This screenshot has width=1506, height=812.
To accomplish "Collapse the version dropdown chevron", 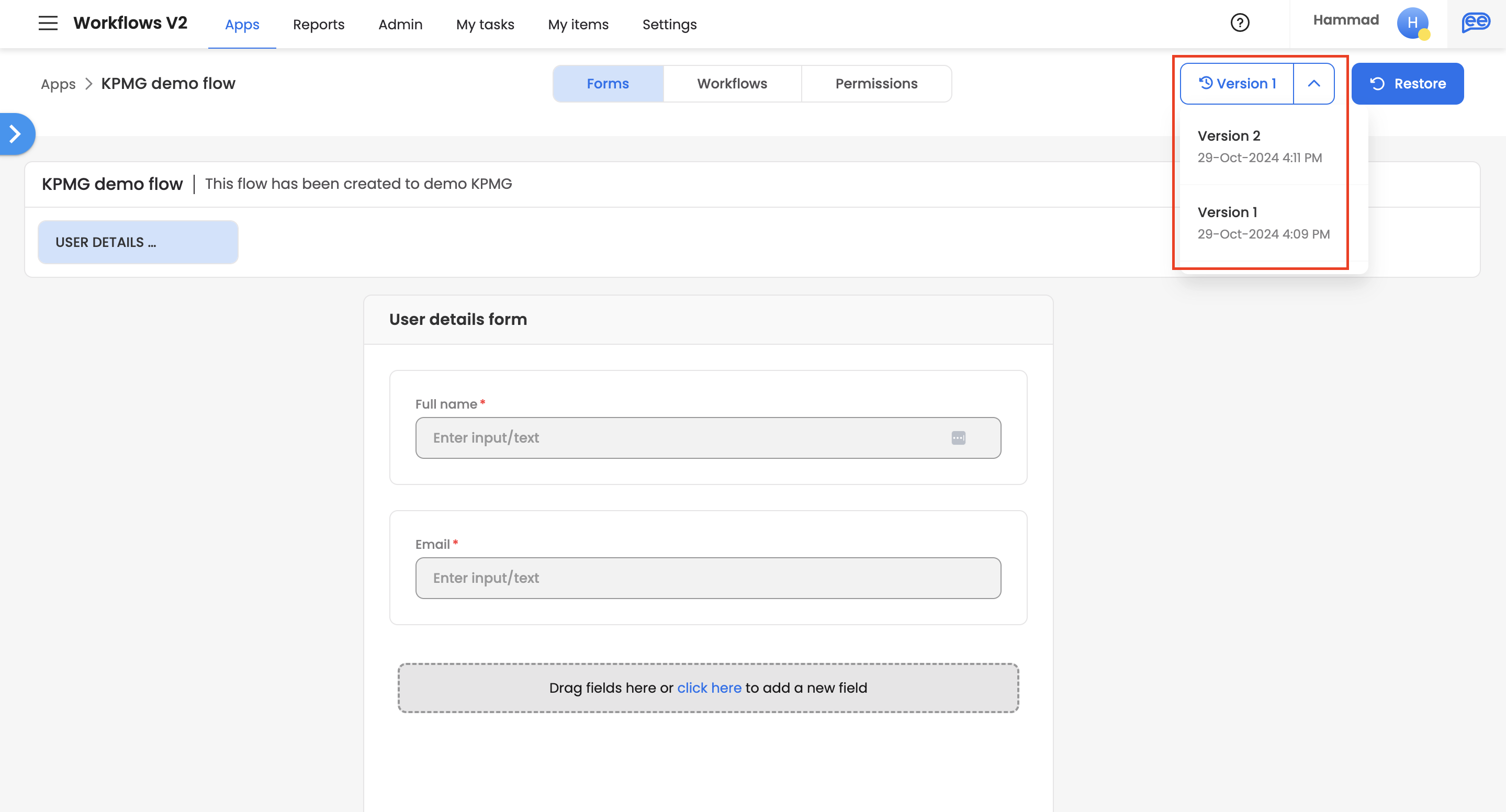I will click(x=1313, y=84).
